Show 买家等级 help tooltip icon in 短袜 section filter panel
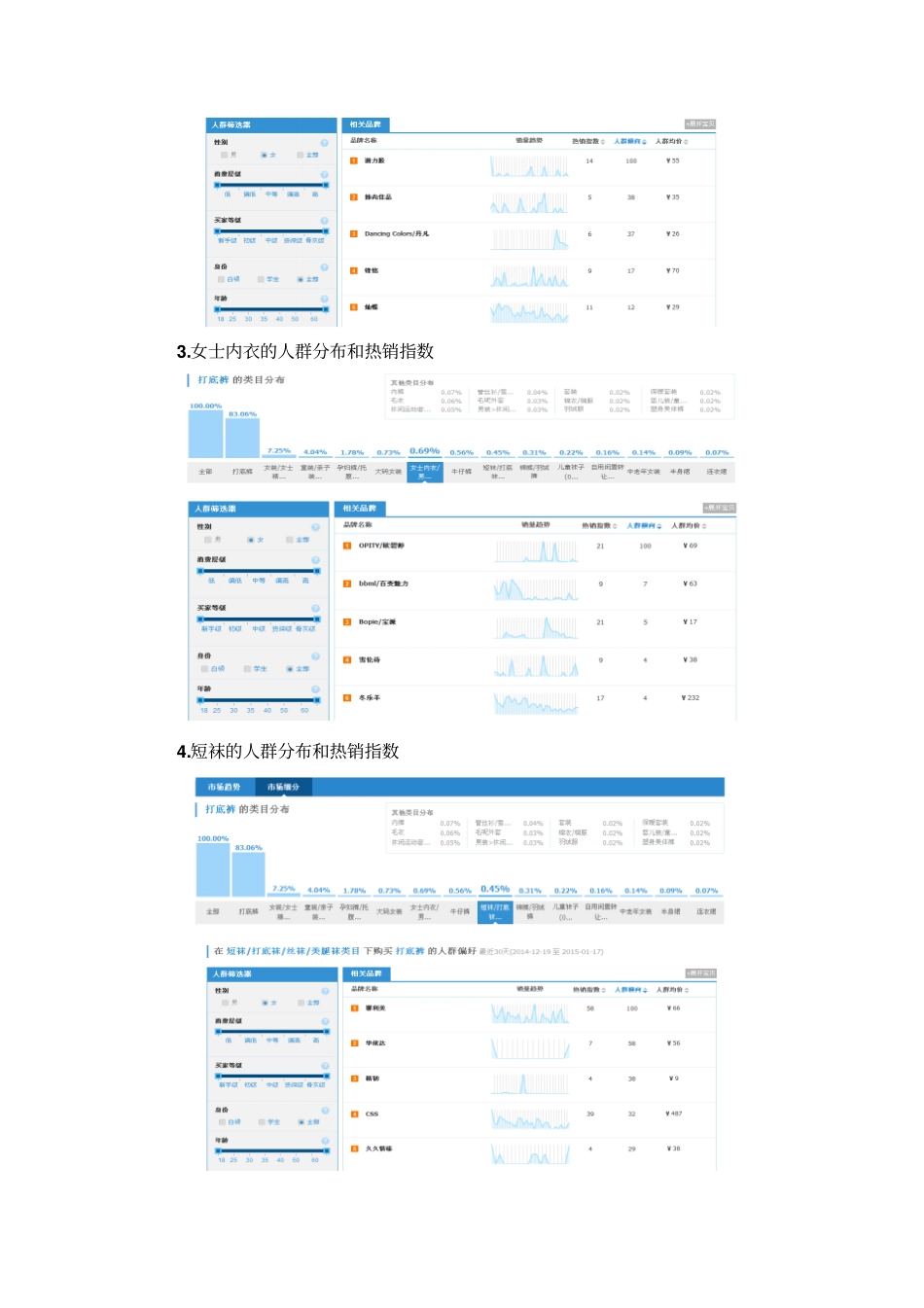This screenshot has width=924, height=1308. click(x=326, y=1066)
